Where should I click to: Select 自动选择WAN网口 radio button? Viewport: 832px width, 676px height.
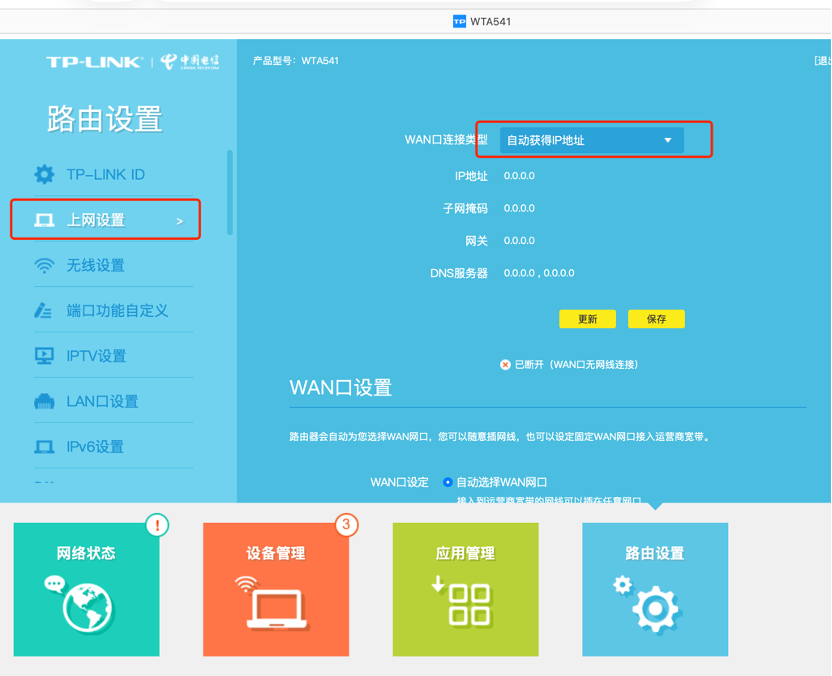click(447, 482)
